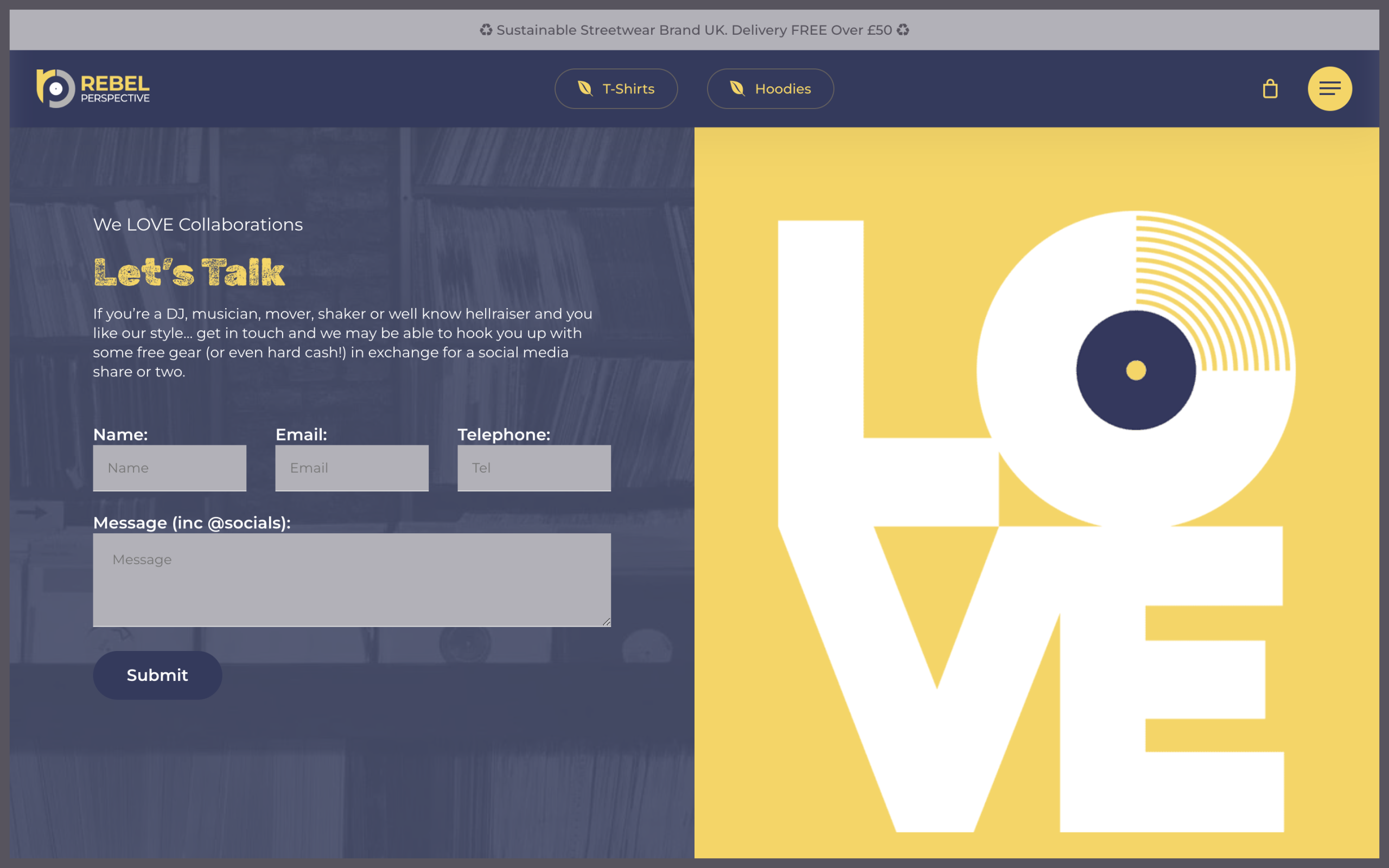Click the Message (inc @socials) label
The image size is (1389, 868).
pyautogui.click(x=192, y=523)
